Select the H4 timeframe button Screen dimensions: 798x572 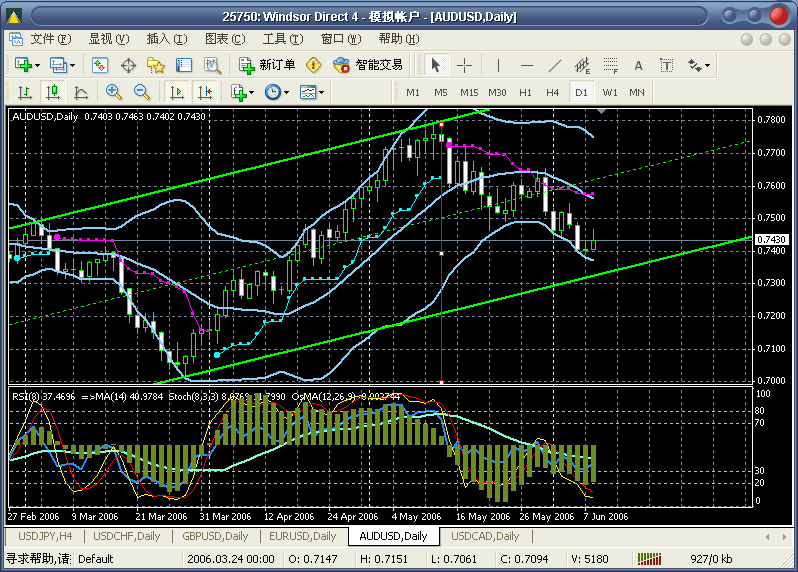coord(553,92)
